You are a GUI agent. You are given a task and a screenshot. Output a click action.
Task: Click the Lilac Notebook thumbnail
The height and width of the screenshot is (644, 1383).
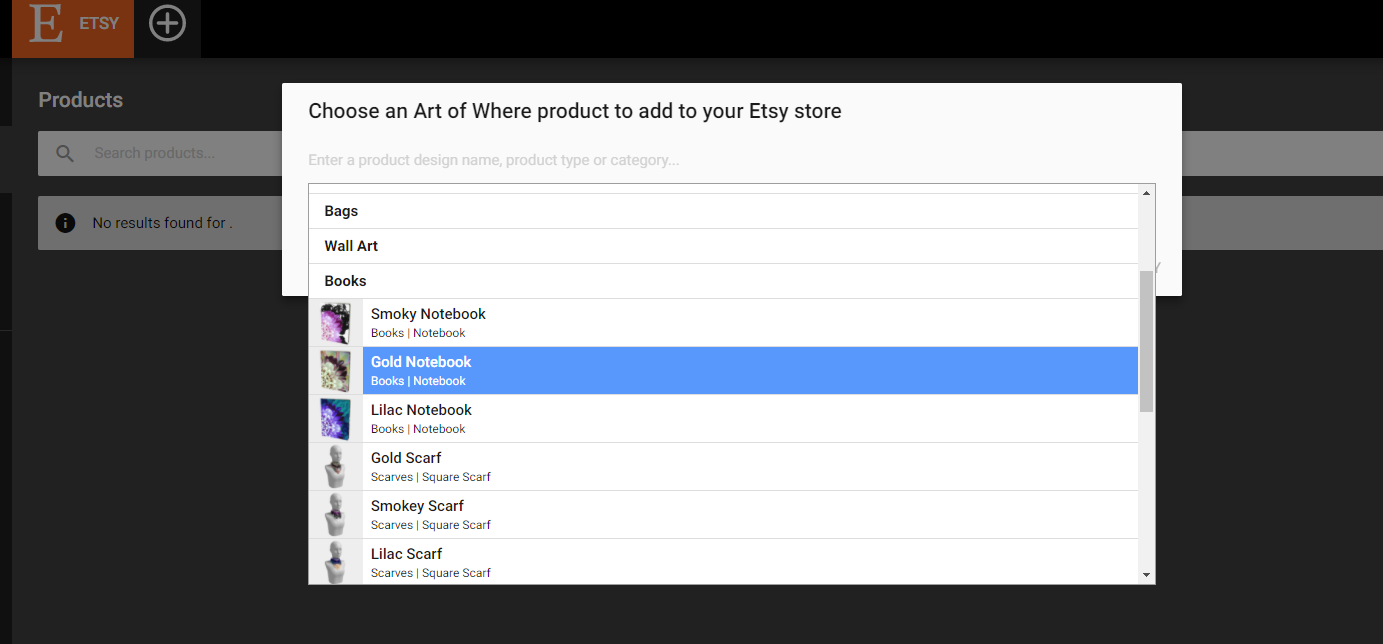(x=335, y=419)
